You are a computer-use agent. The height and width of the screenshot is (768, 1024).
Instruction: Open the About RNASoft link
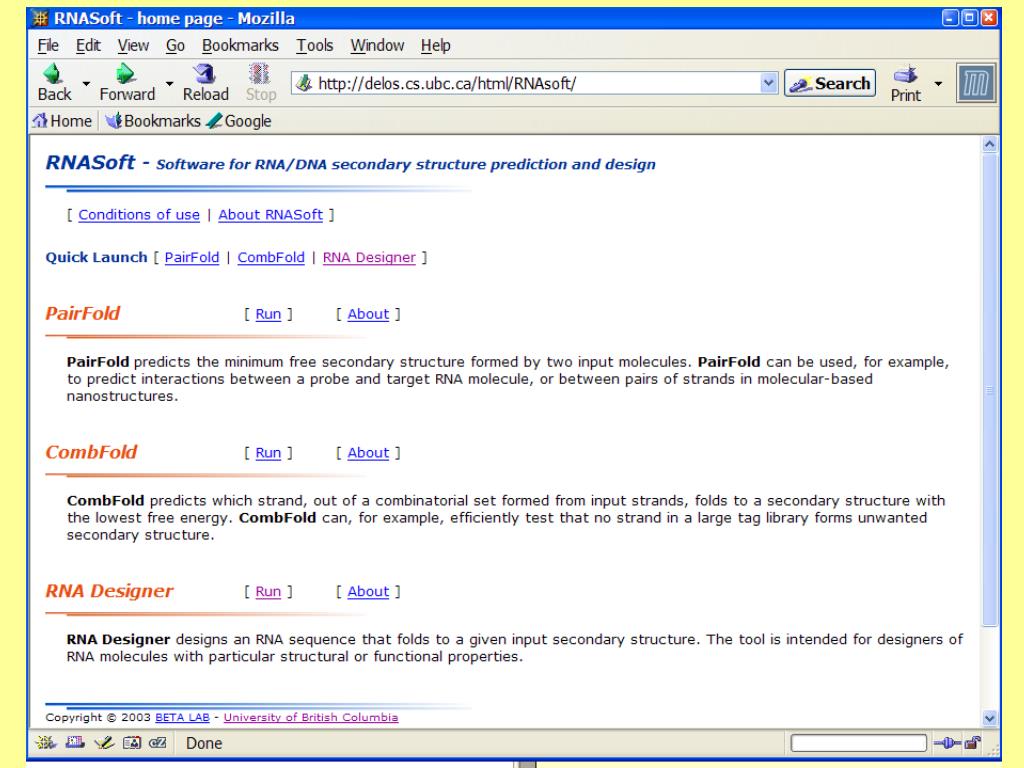270,215
